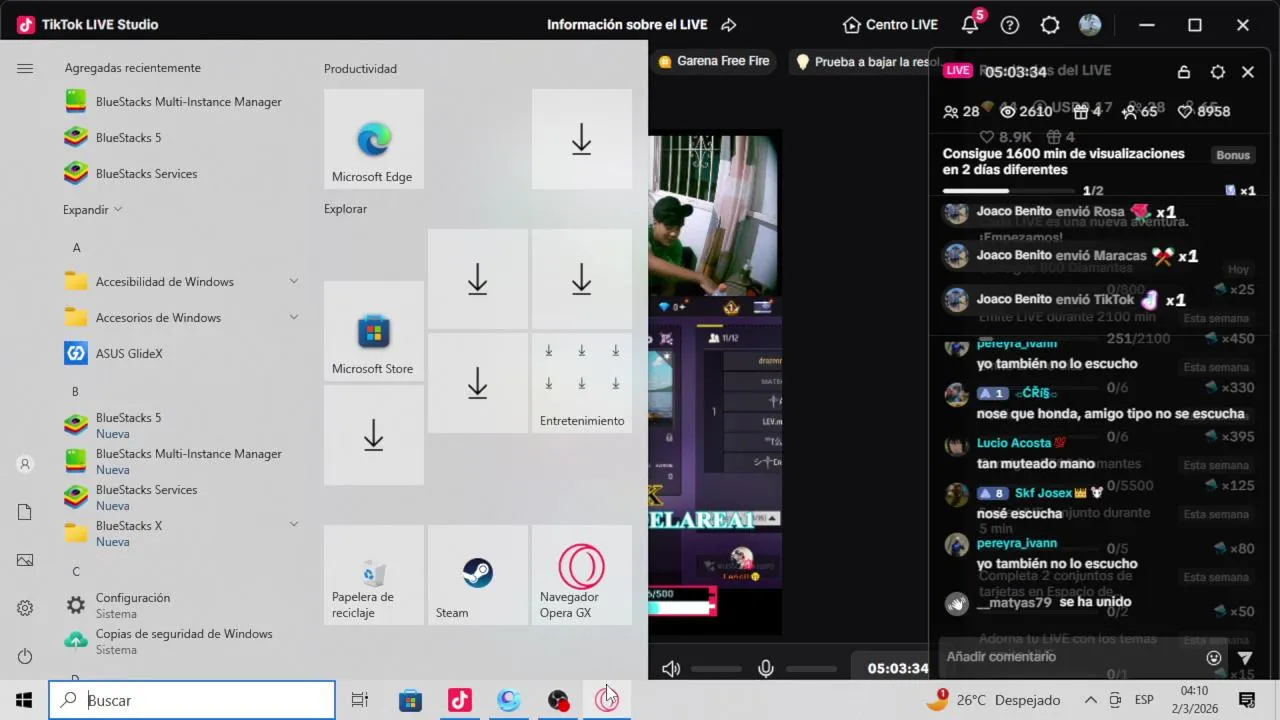This screenshot has height=720, width=1280.
Task: Close the LIVE stats panel with X
Action: pyautogui.click(x=1248, y=72)
